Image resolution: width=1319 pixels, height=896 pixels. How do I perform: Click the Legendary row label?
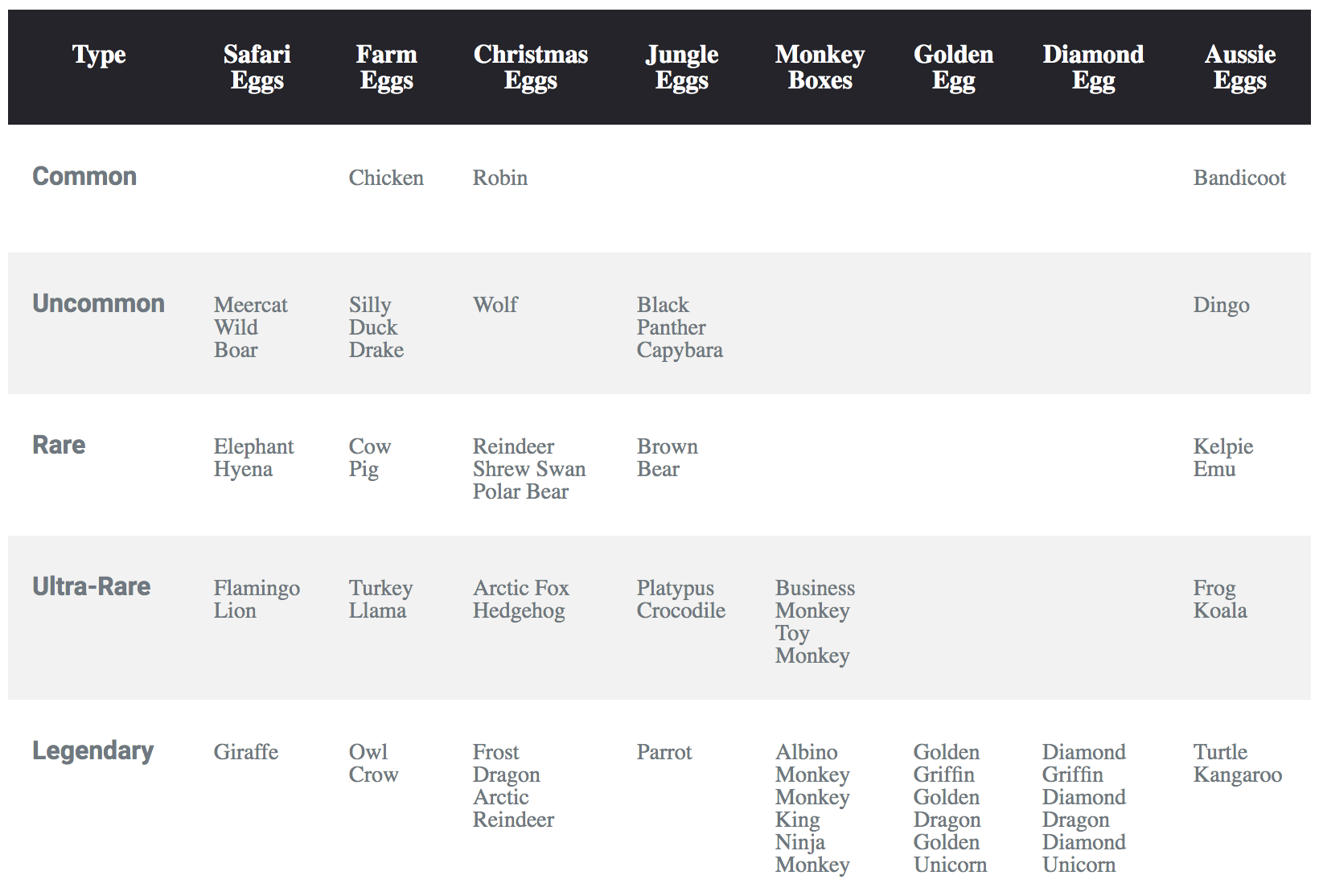(x=93, y=750)
